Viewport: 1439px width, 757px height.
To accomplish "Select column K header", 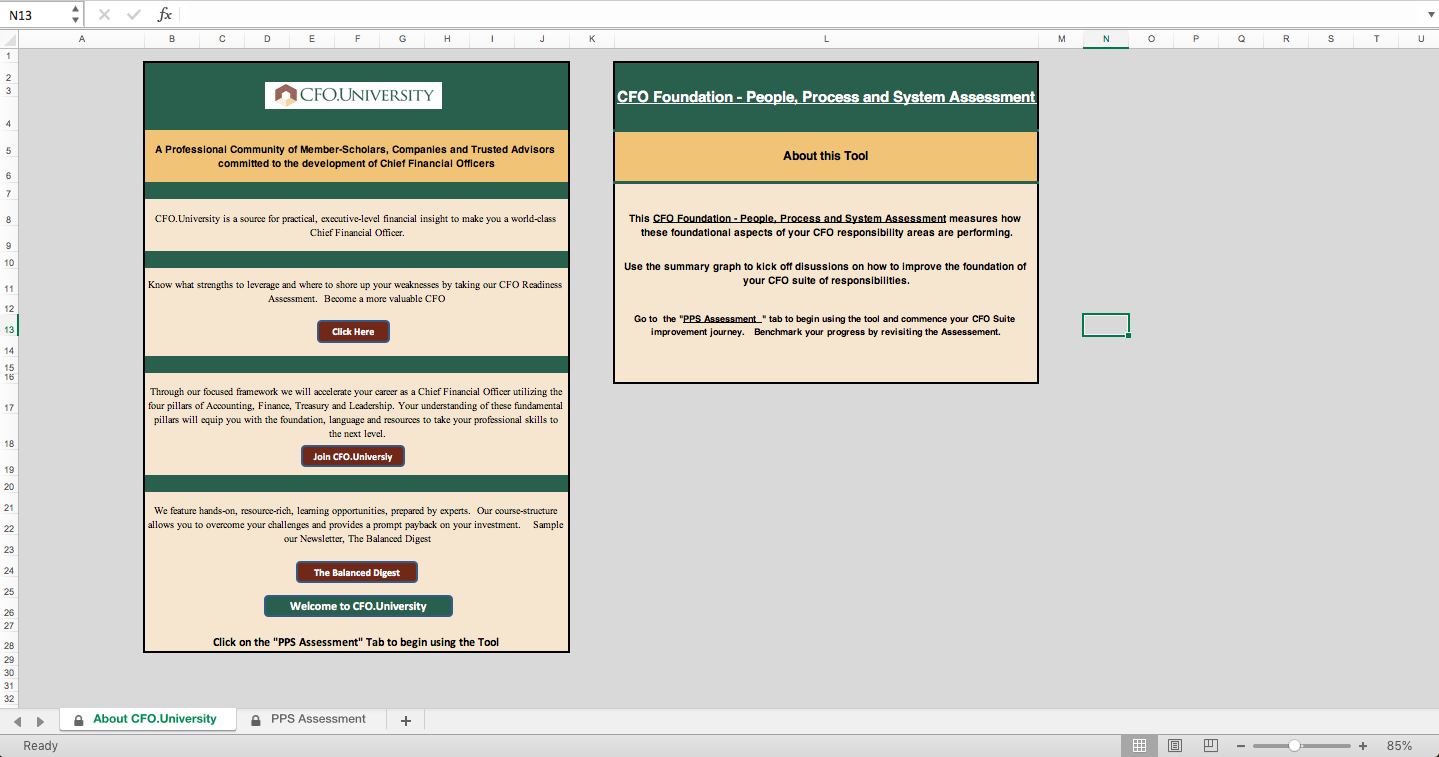I will pyautogui.click(x=591, y=39).
